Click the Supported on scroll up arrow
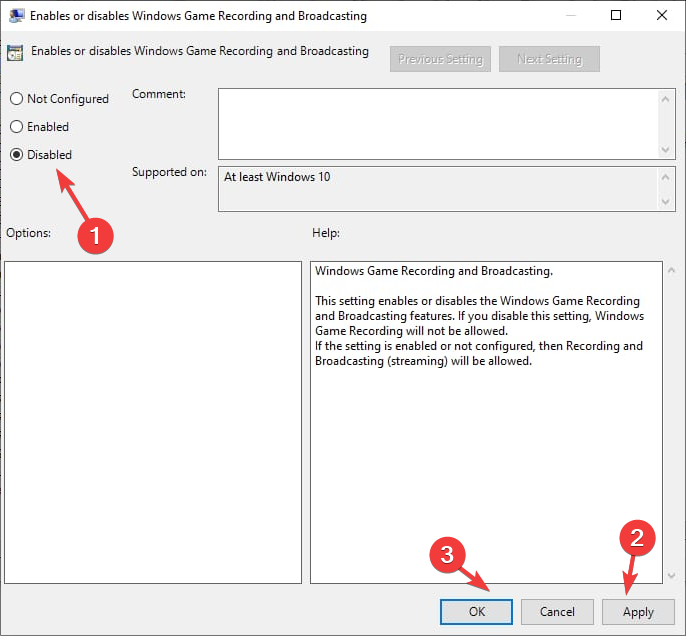This screenshot has height=636, width=686. pos(665,177)
